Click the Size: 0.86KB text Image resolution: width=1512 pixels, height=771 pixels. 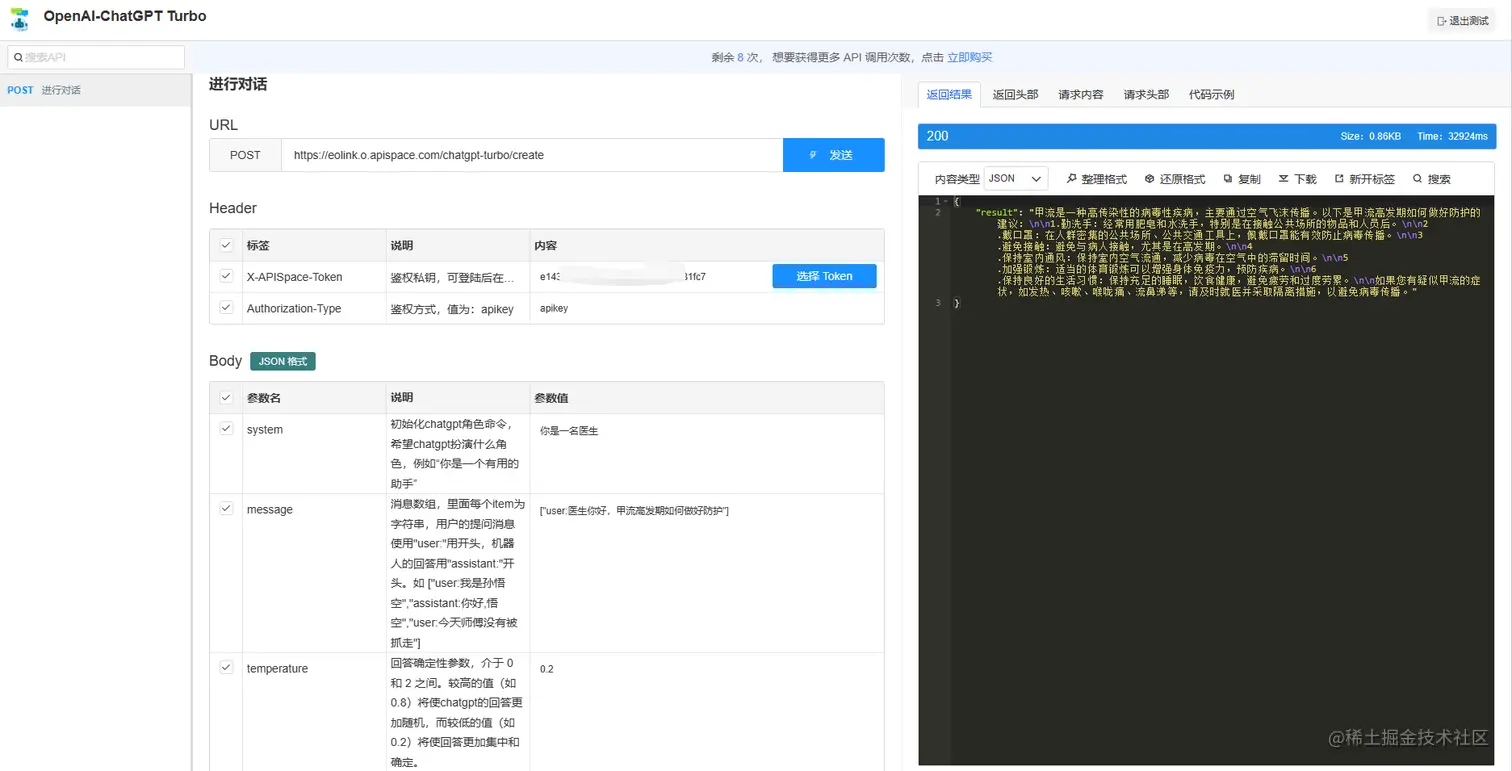[1371, 136]
